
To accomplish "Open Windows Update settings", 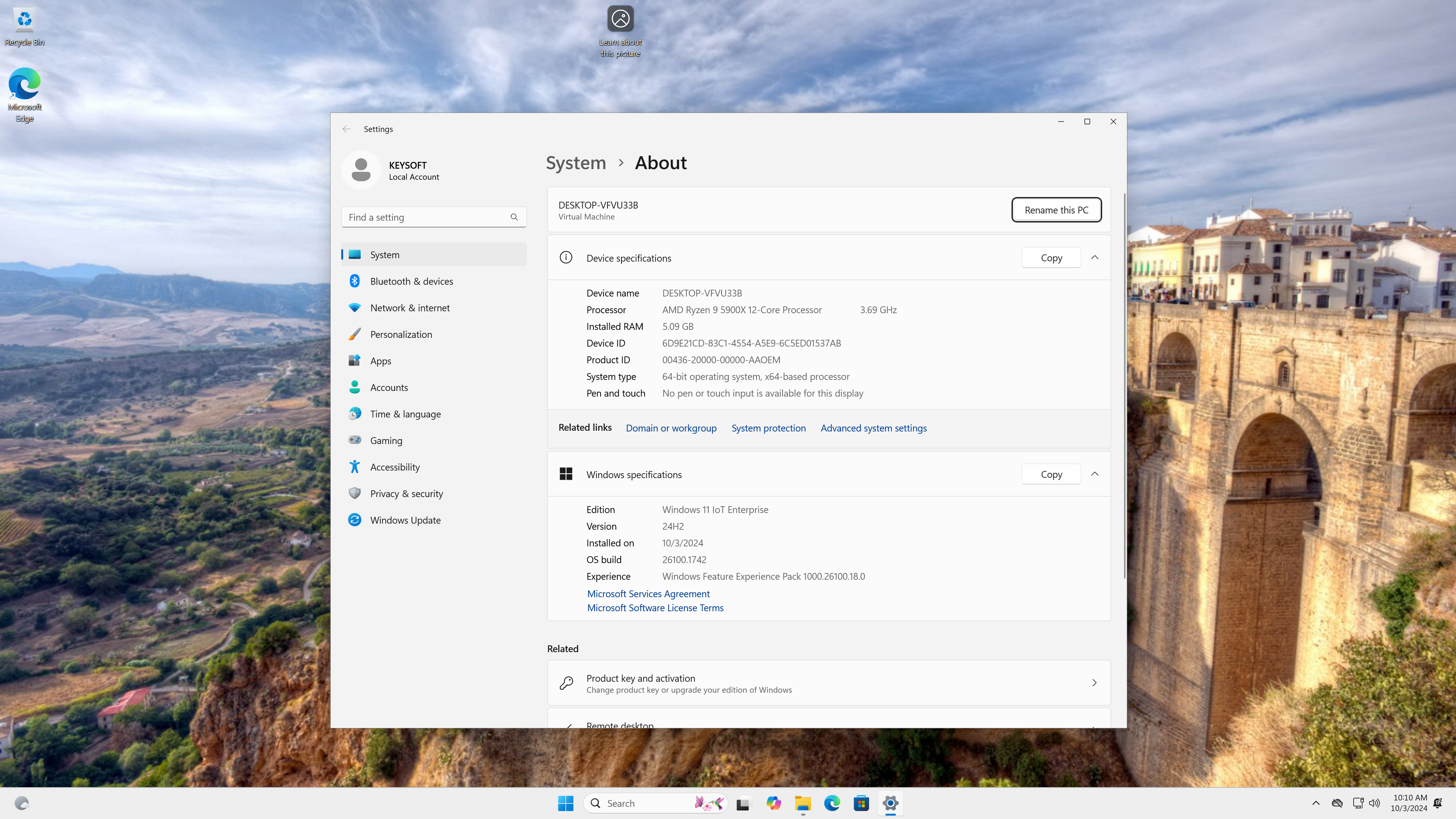I will [433, 520].
